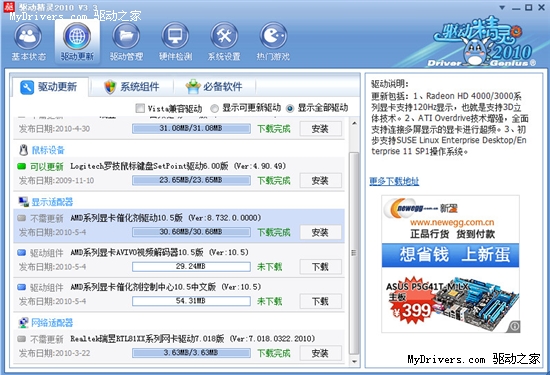Download the AMD AVIVO视频解码器10.5版
Image resolution: width=550 pixels, height=375 pixels.
coord(320,267)
